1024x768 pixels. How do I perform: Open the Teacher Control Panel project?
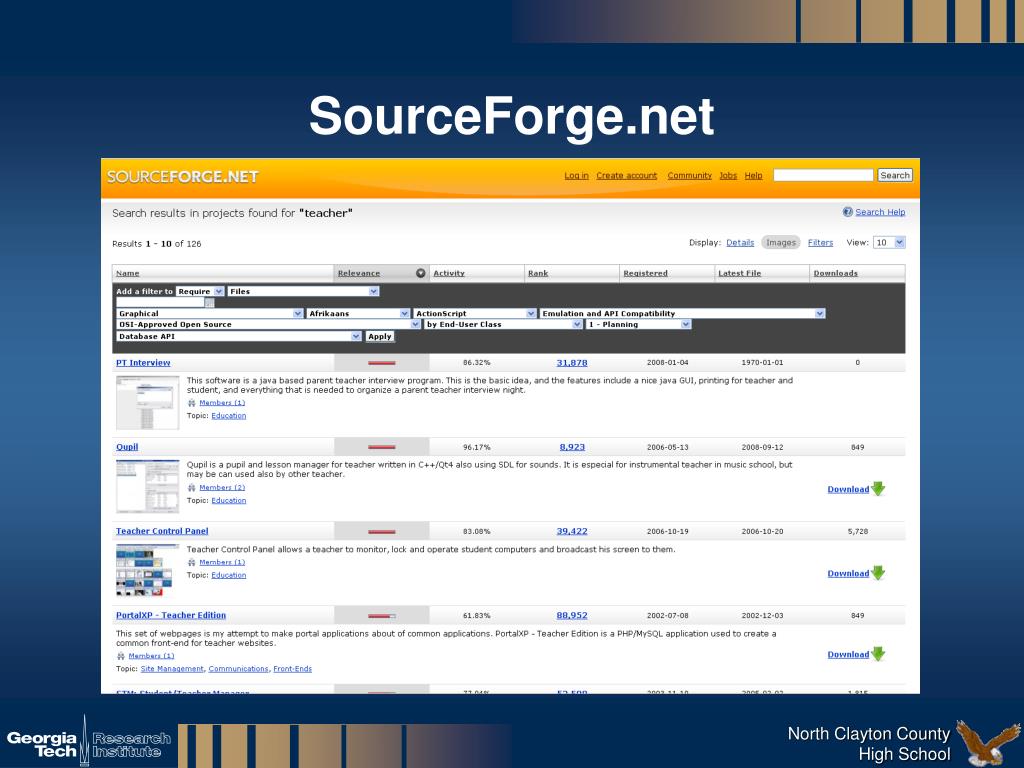click(x=162, y=531)
